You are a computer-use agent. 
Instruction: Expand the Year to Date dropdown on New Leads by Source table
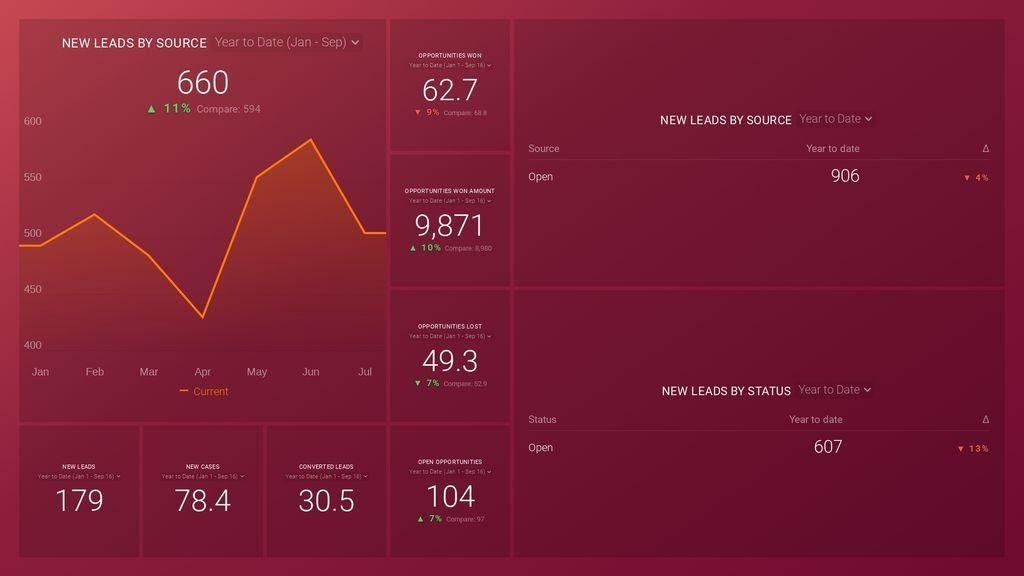click(835, 119)
